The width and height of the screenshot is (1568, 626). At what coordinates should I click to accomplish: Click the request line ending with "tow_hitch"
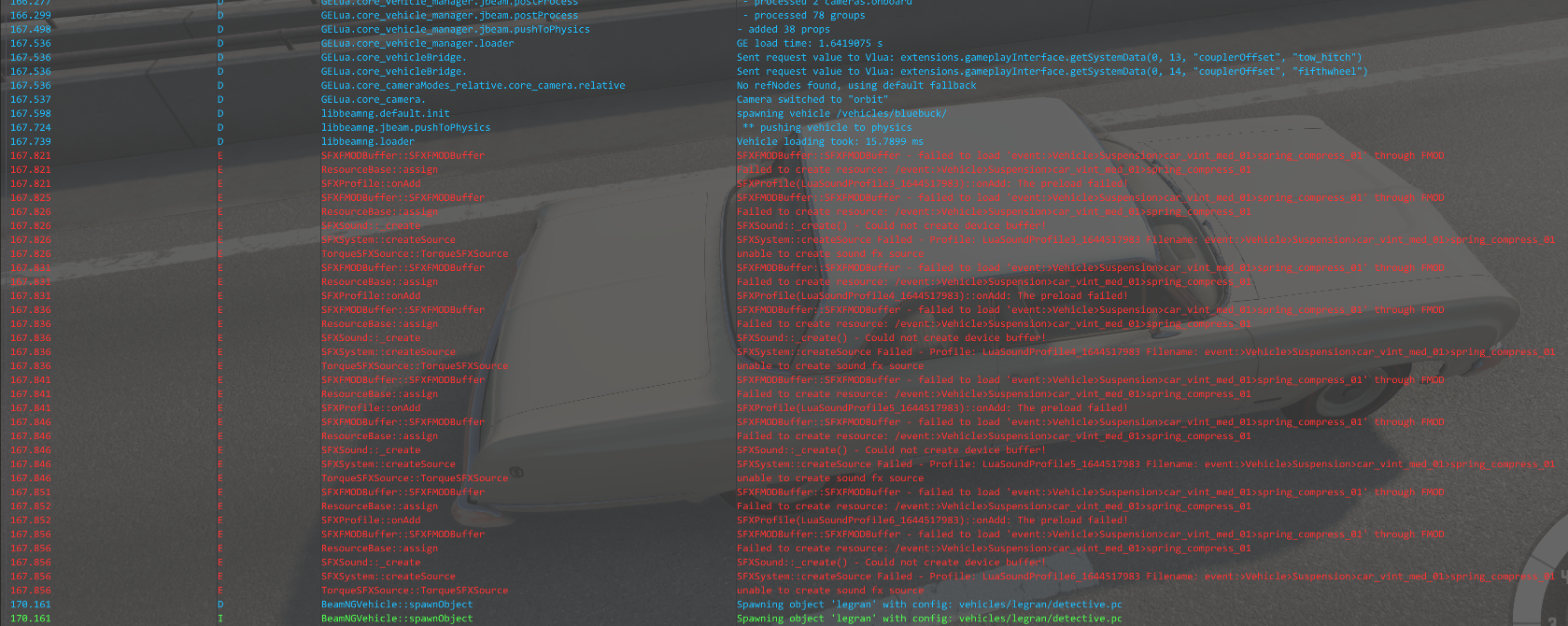click(1049, 57)
